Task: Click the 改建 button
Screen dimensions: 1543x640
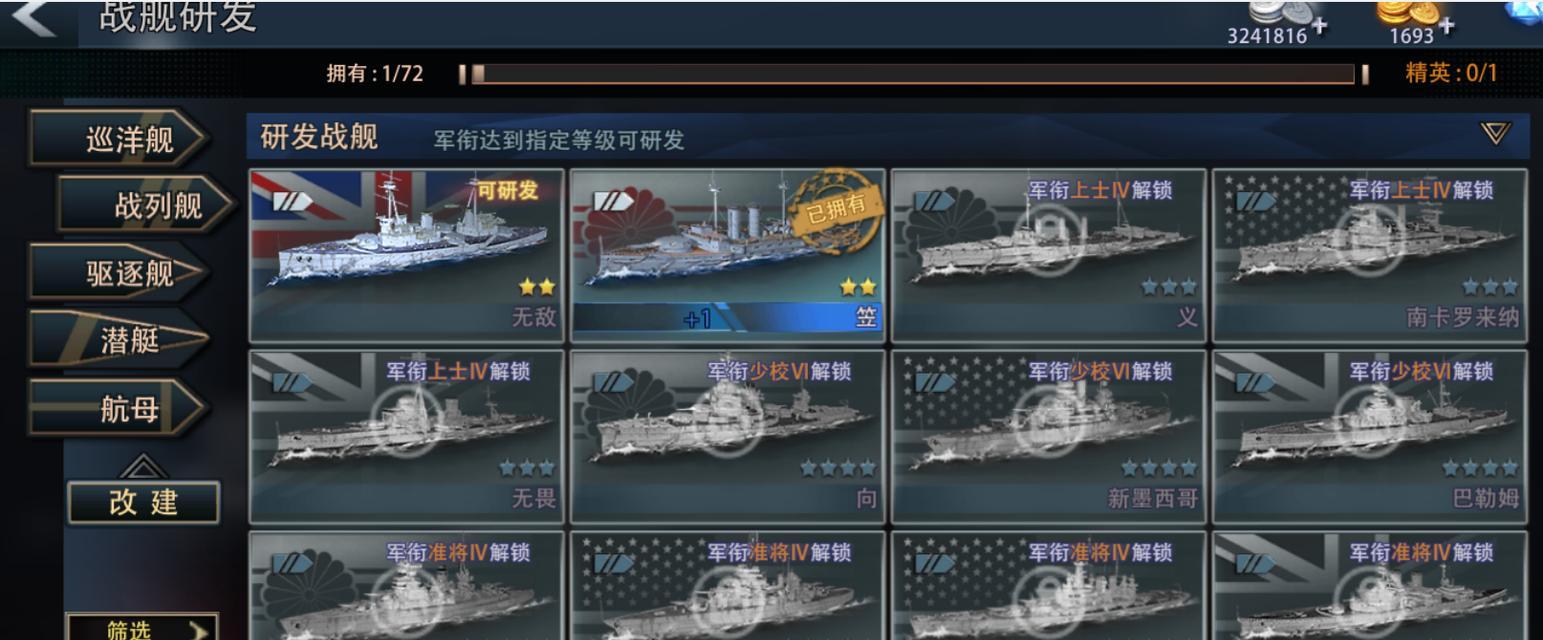Action: 143,502
